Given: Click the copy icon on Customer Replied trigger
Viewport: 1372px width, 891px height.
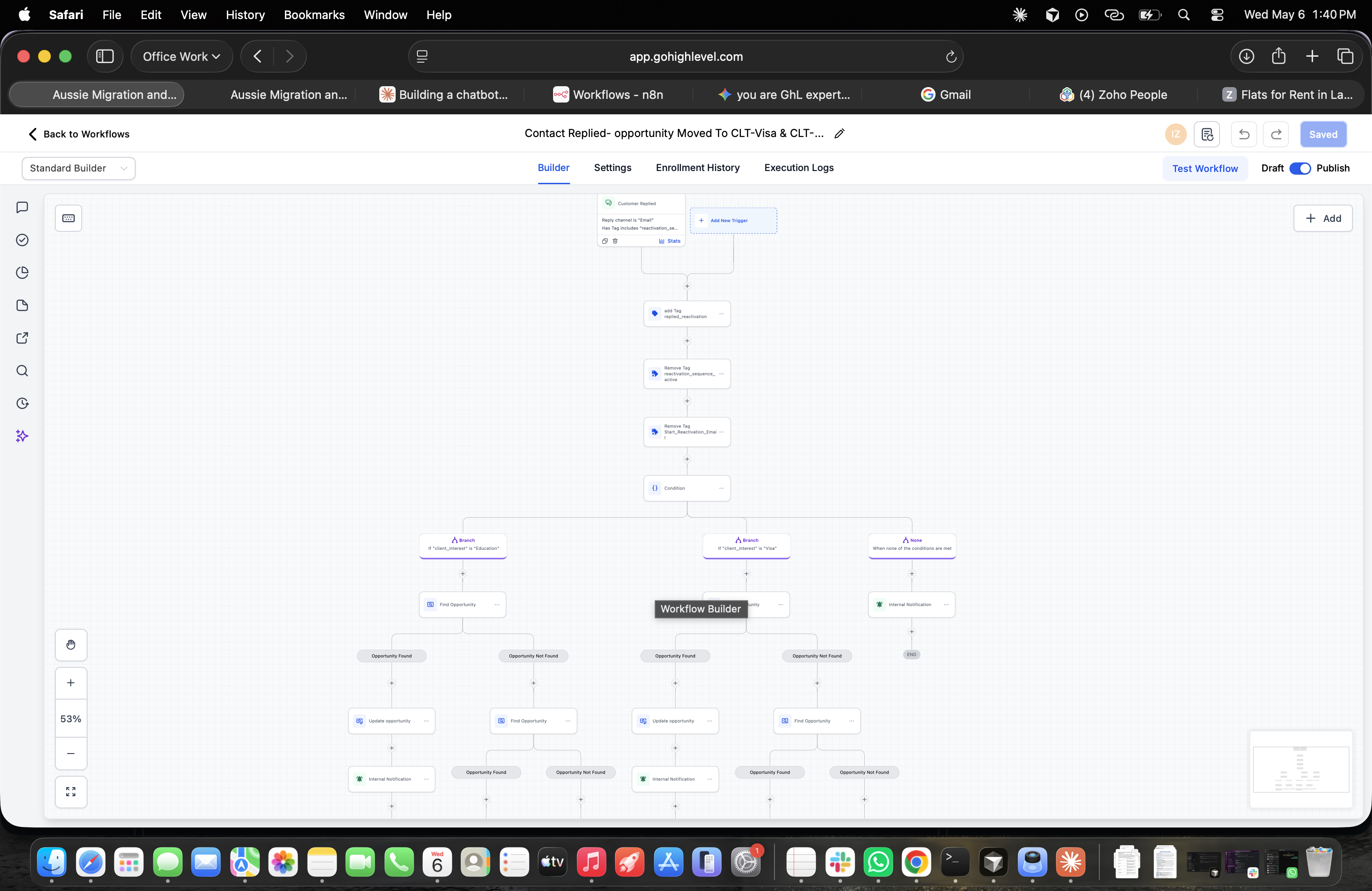Looking at the screenshot, I should click(605, 241).
